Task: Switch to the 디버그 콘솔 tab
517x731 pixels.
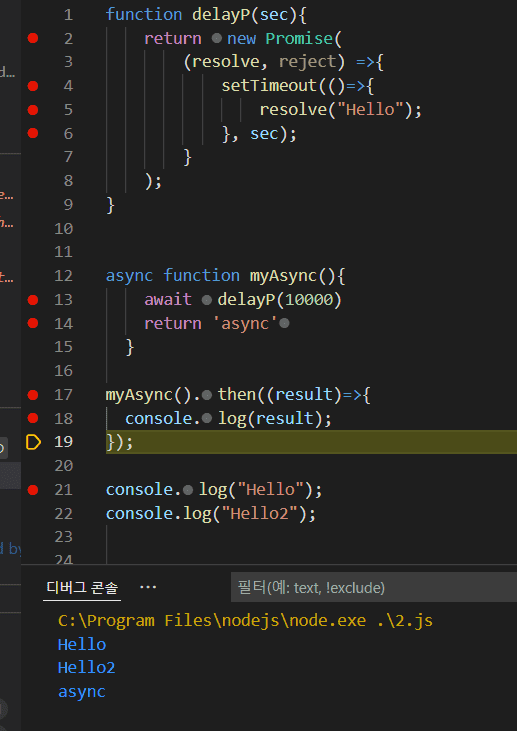Action: point(82,587)
